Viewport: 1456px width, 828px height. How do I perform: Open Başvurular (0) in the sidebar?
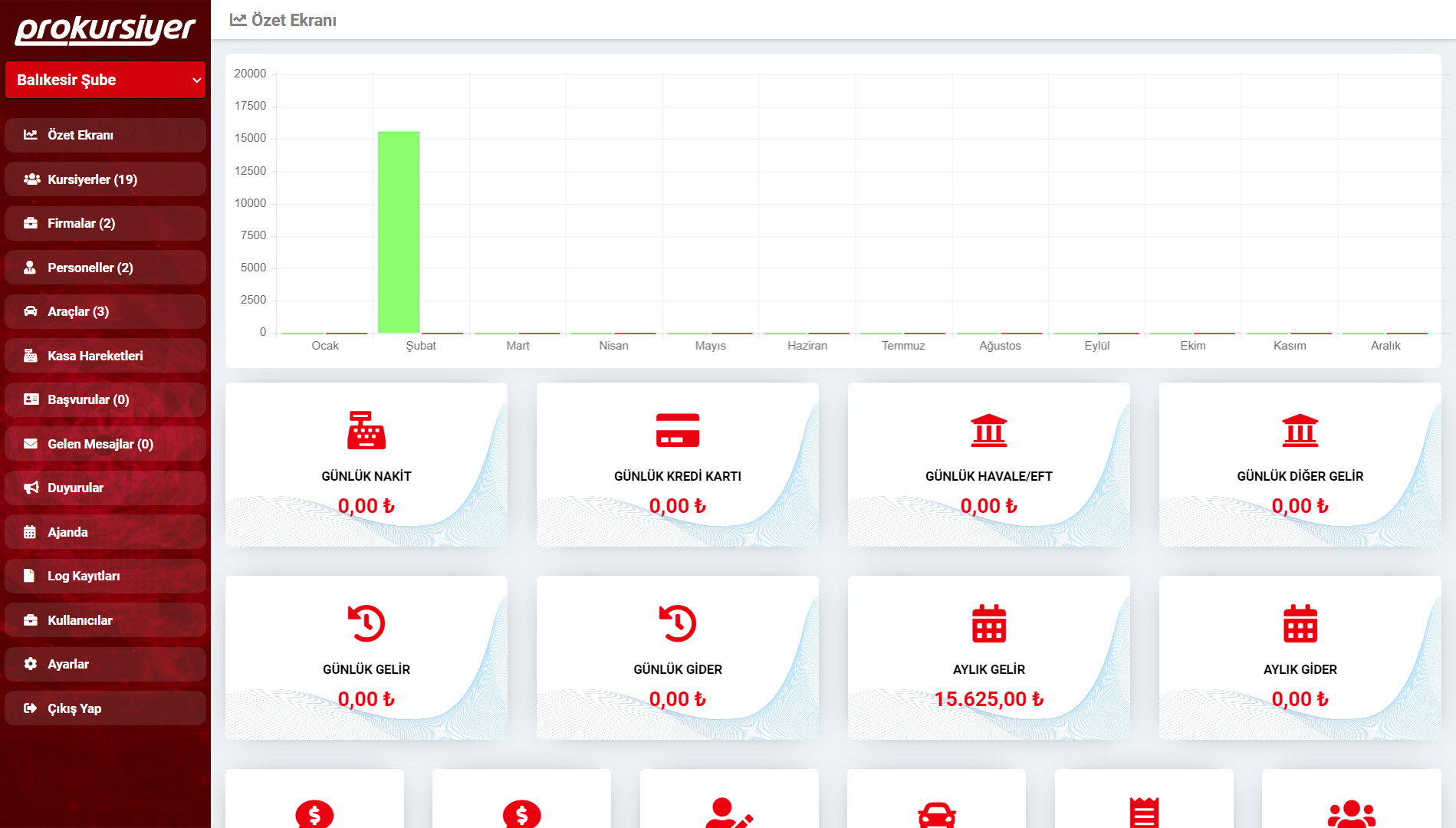(105, 399)
